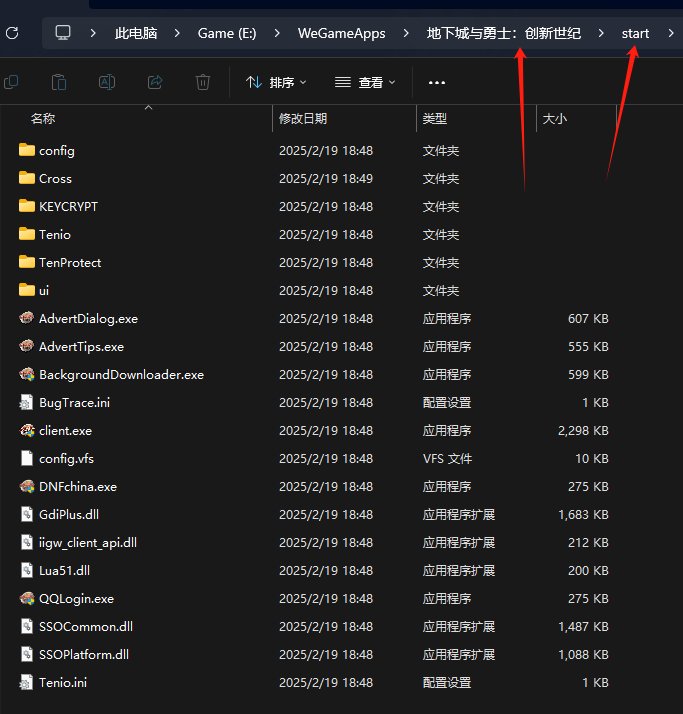The width and height of the screenshot is (683, 714).
Task: Go to 此电脑 in the breadcrumb
Action: point(136,33)
